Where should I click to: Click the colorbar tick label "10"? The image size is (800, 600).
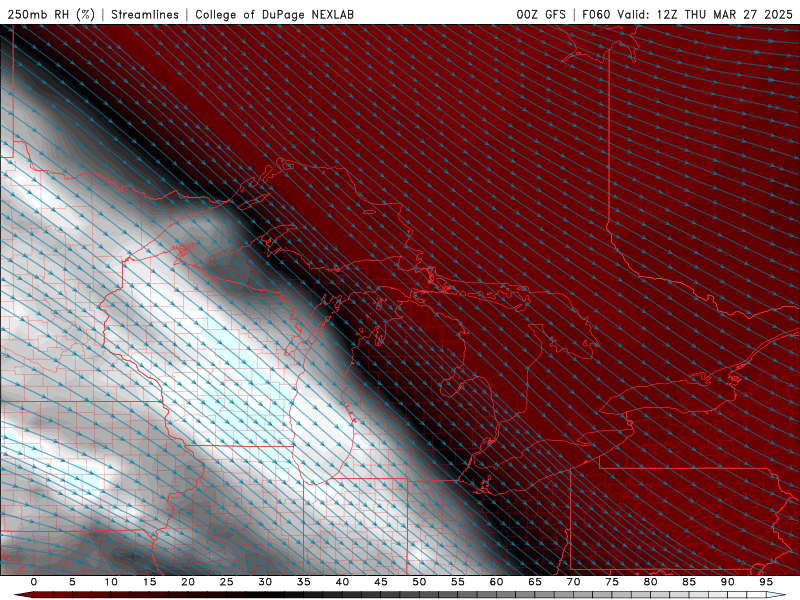[x=111, y=582]
